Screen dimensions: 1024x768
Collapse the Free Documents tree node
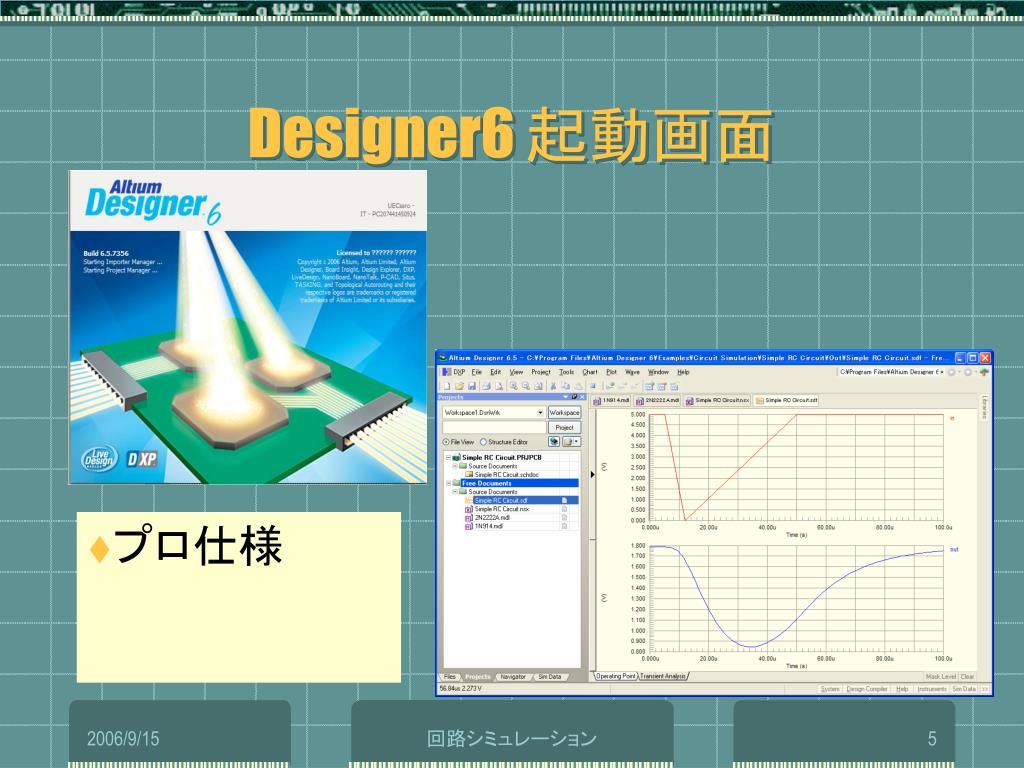(448, 483)
